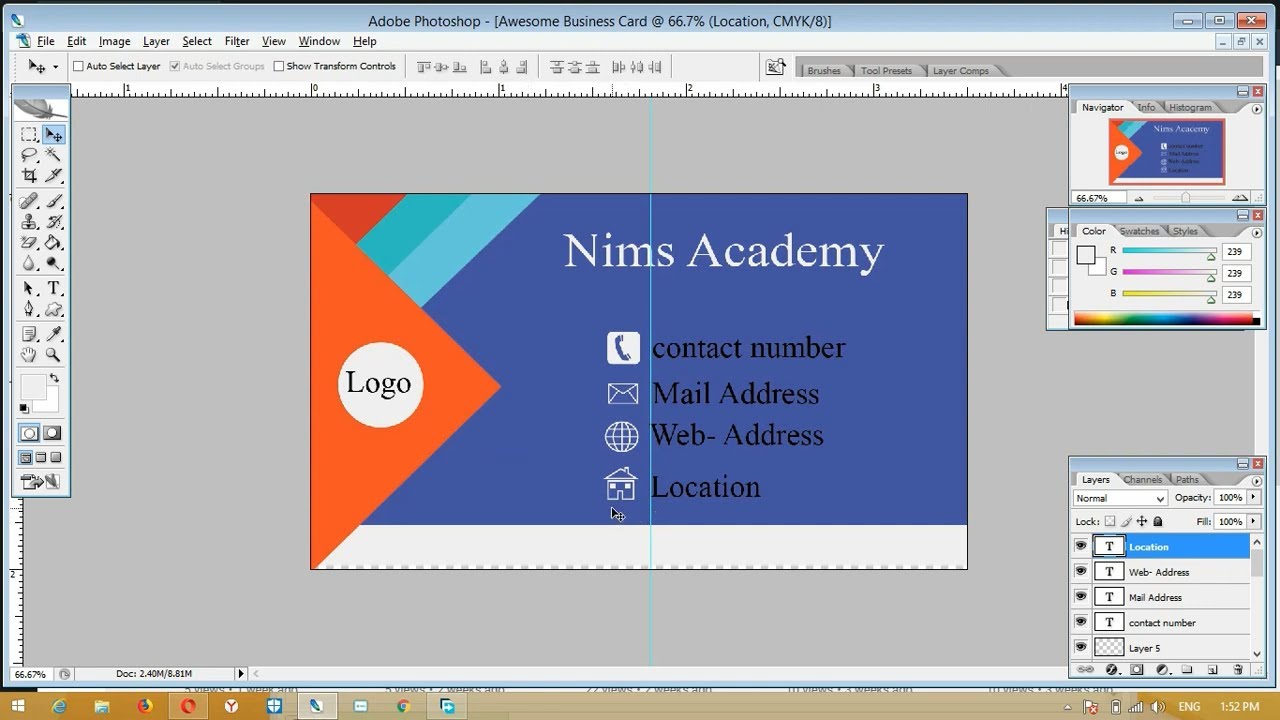
Task: Hide Layer 5 visibility eye
Action: coord(1081,647)
